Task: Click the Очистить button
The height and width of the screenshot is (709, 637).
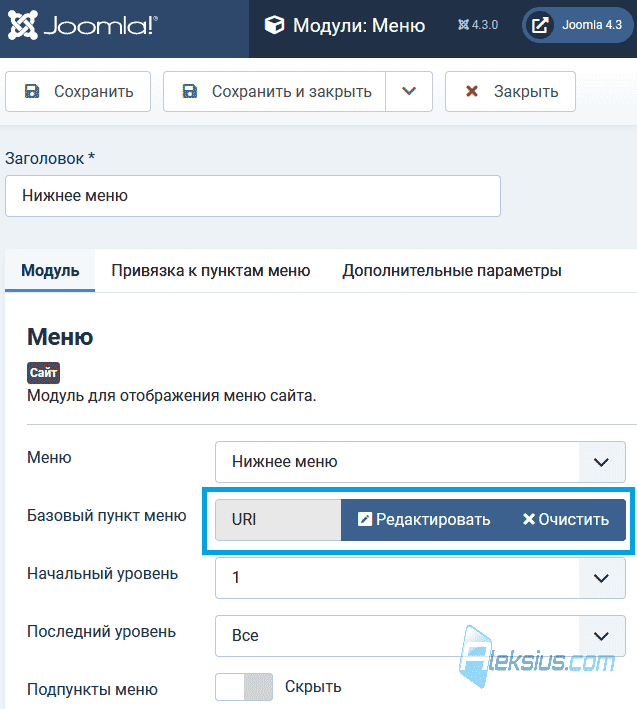Action: [566, 520]
